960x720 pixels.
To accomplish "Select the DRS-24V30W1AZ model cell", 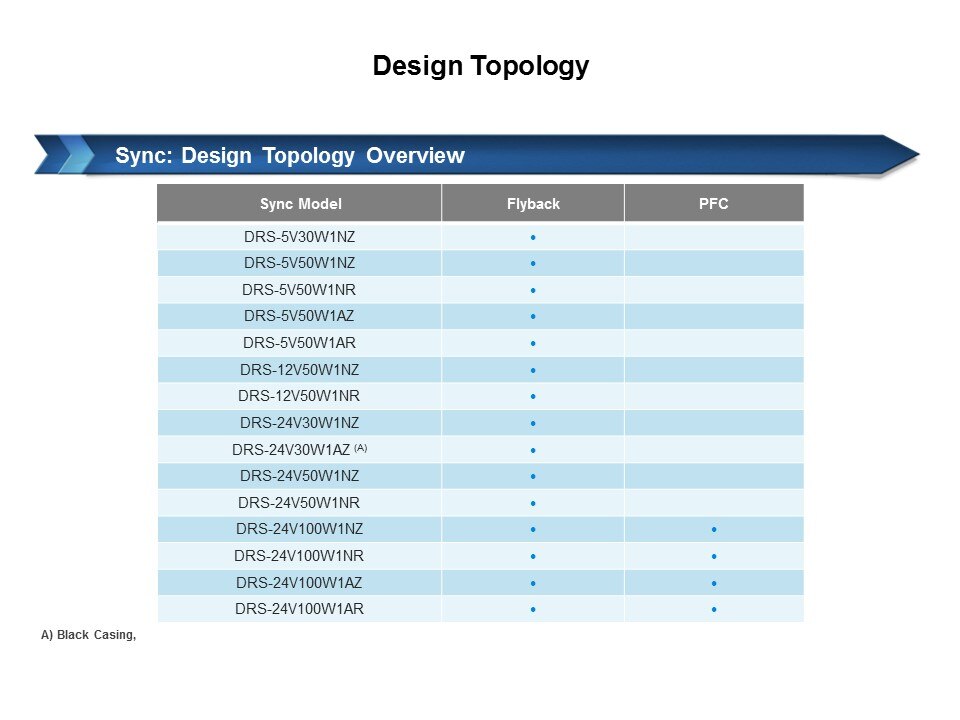I will (299, 449).
